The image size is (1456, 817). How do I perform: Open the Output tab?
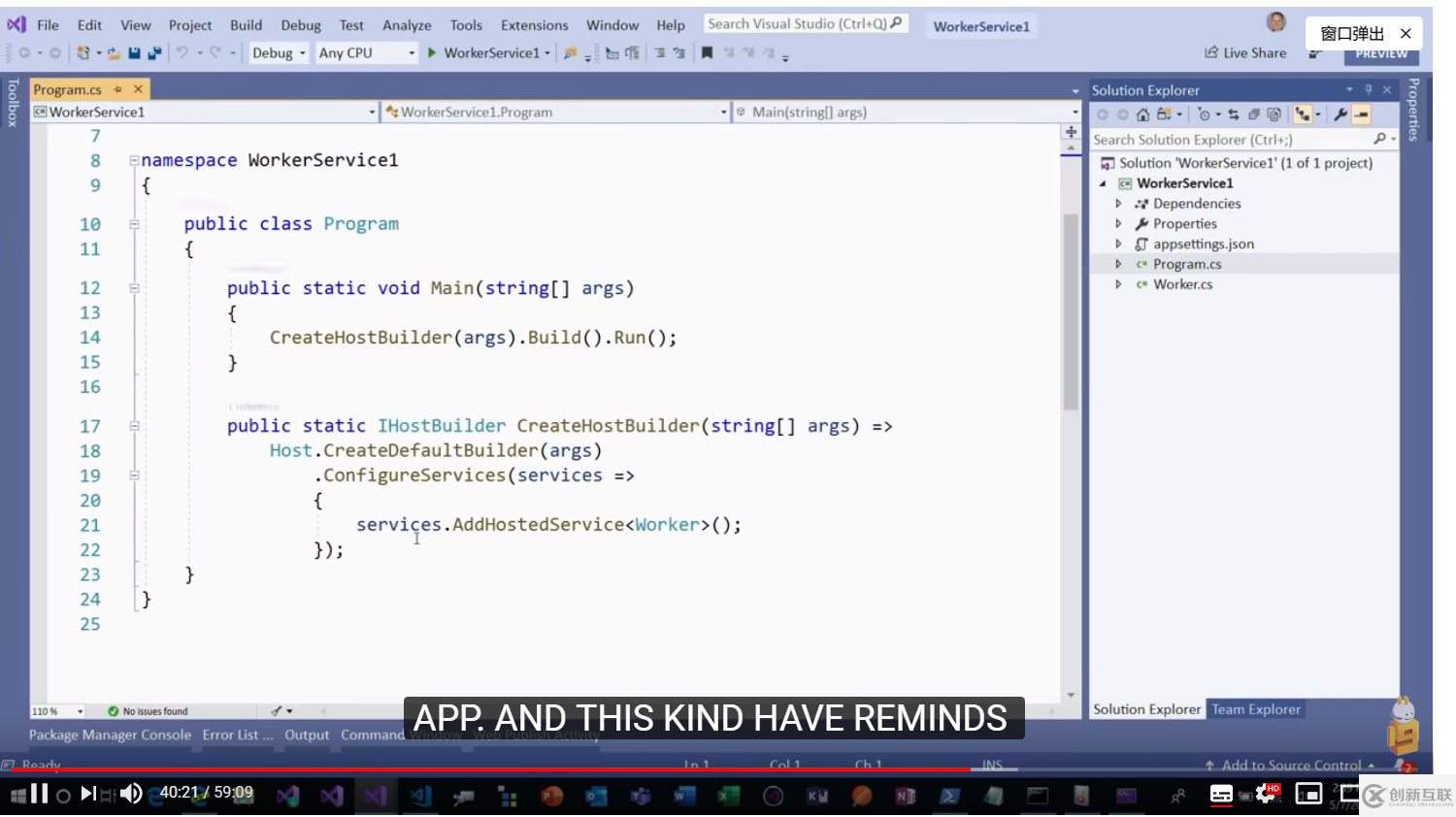pyautogui.click(x=307, y=735)
